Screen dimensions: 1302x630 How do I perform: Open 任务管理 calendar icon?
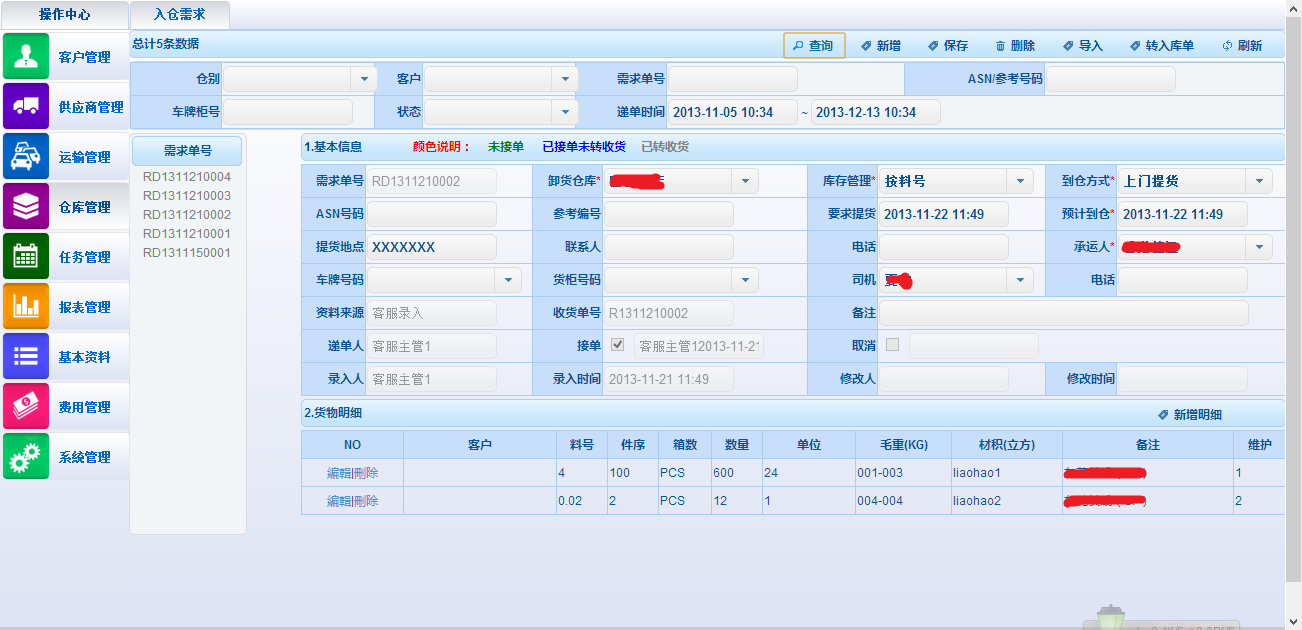[26, 256]
